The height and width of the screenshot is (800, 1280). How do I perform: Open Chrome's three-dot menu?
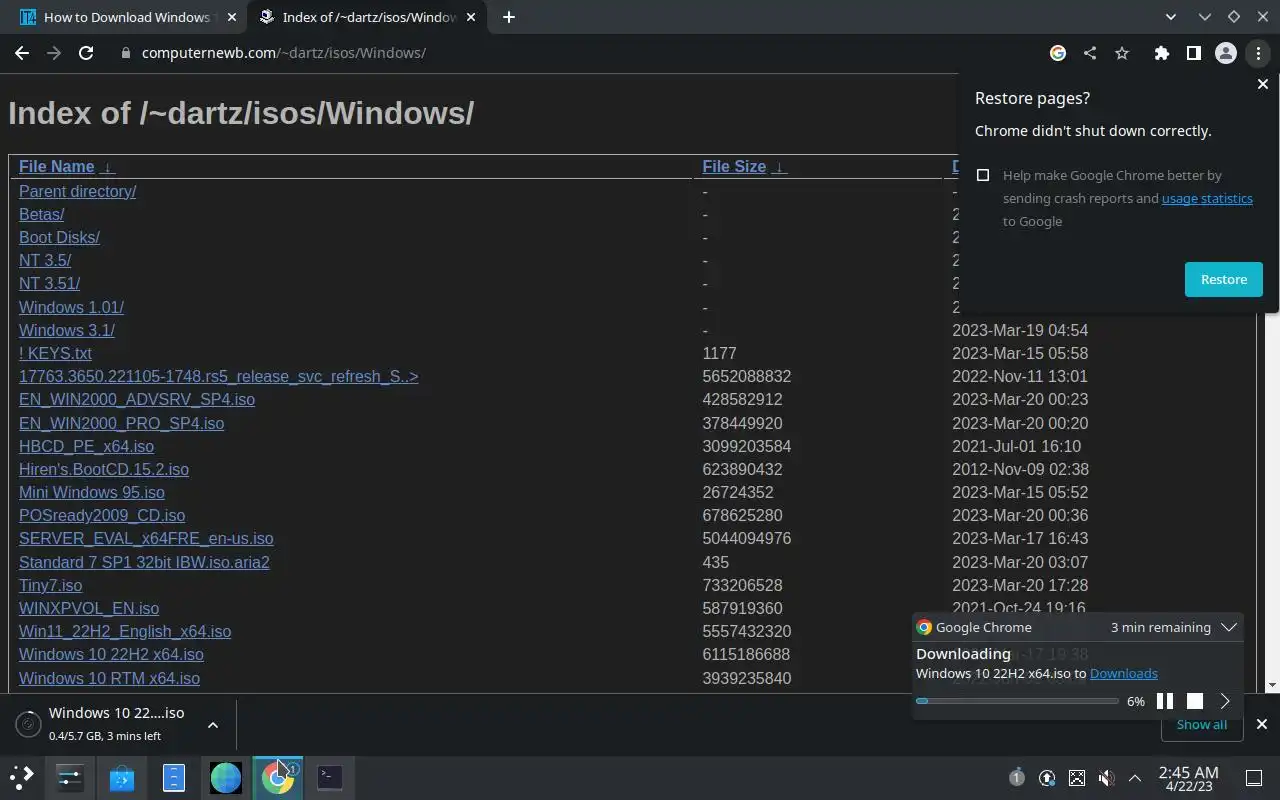[1258, 53]
